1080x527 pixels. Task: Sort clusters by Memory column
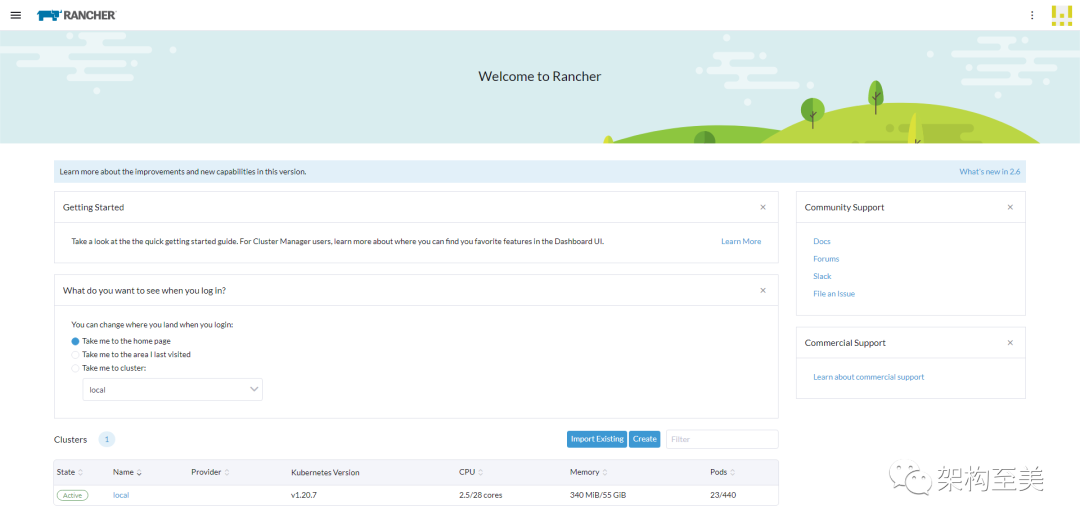tap(589, 473)
